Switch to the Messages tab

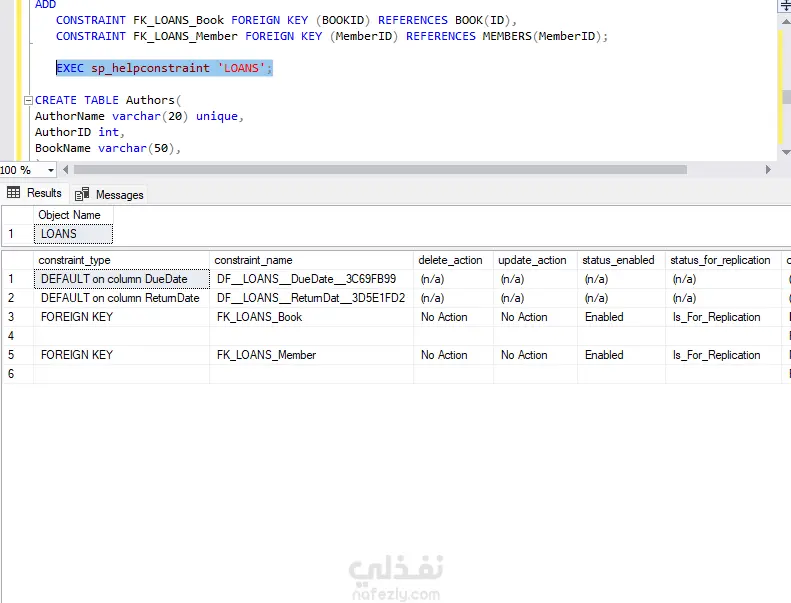pyautogui.click(x=109, y=194)
